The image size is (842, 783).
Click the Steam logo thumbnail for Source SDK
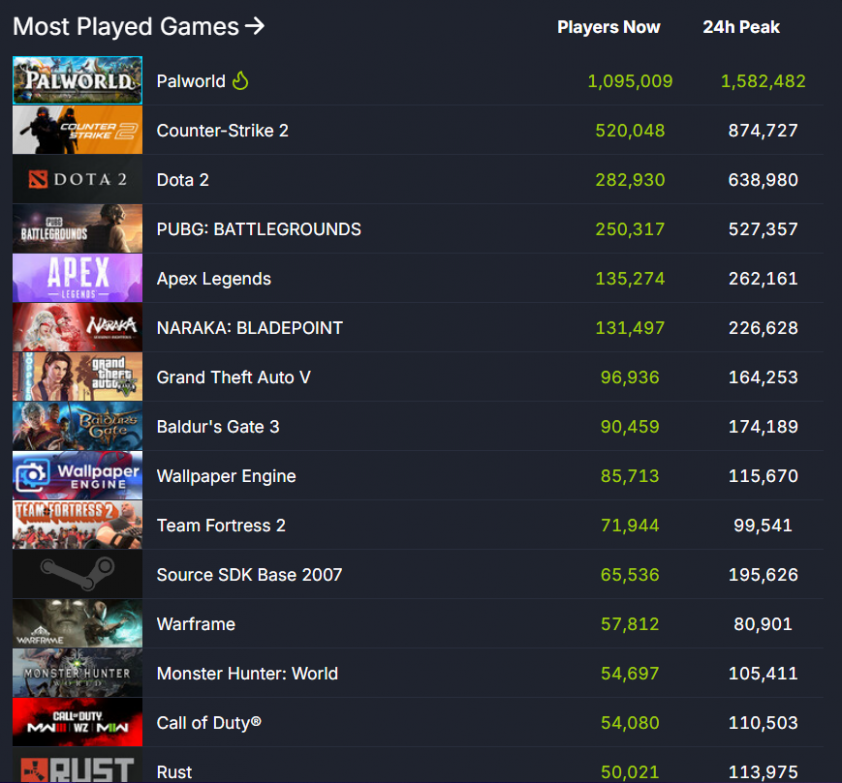(77, 575)
